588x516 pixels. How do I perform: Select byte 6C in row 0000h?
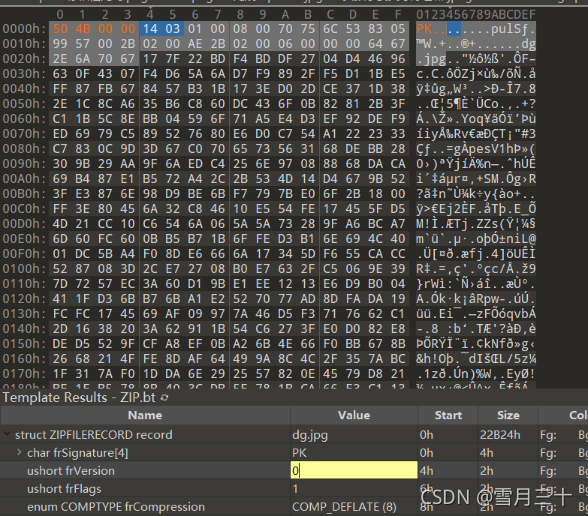[x=330, y=29]
